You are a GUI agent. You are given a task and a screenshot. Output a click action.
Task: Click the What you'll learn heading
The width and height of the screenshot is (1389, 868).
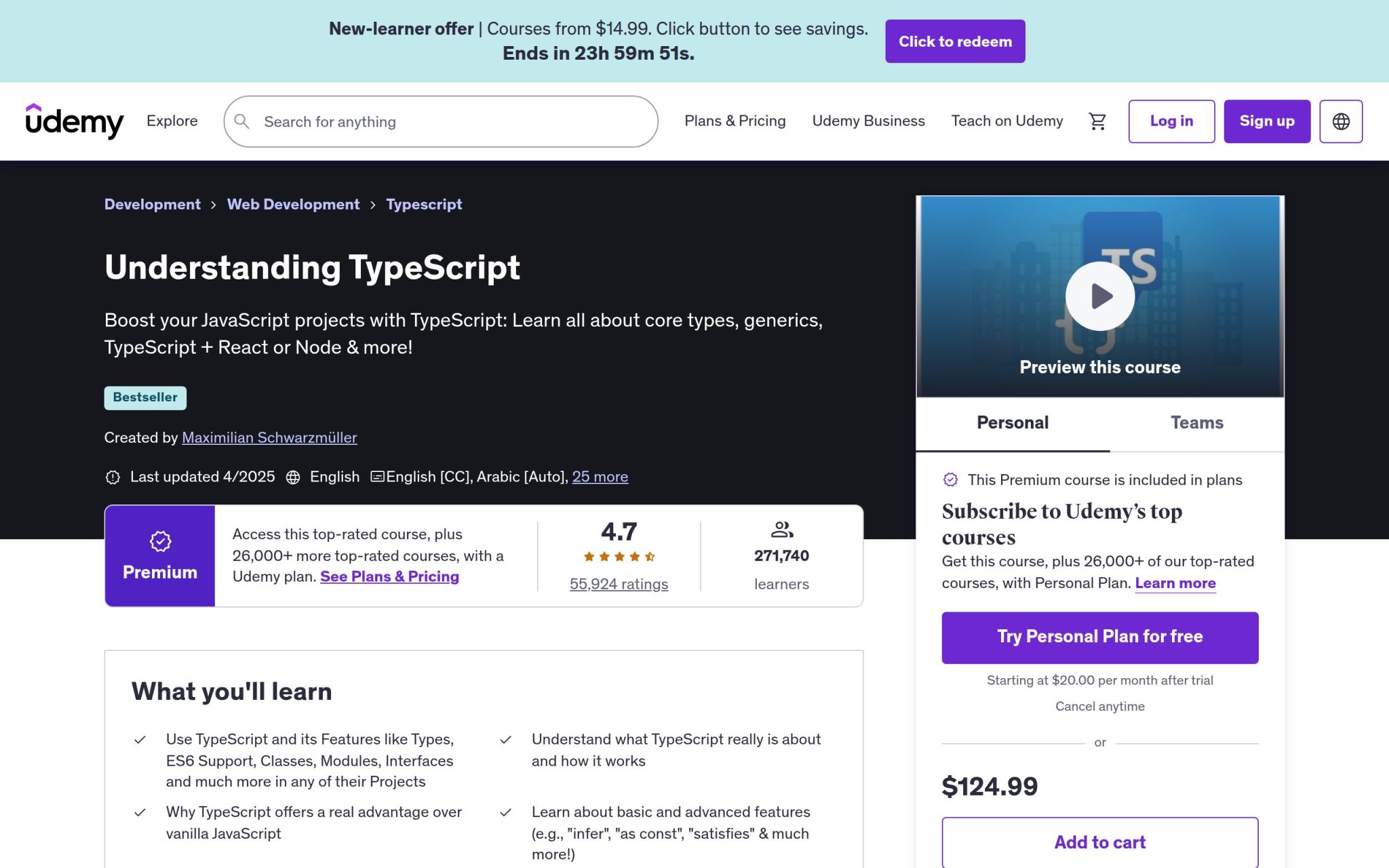232,692
